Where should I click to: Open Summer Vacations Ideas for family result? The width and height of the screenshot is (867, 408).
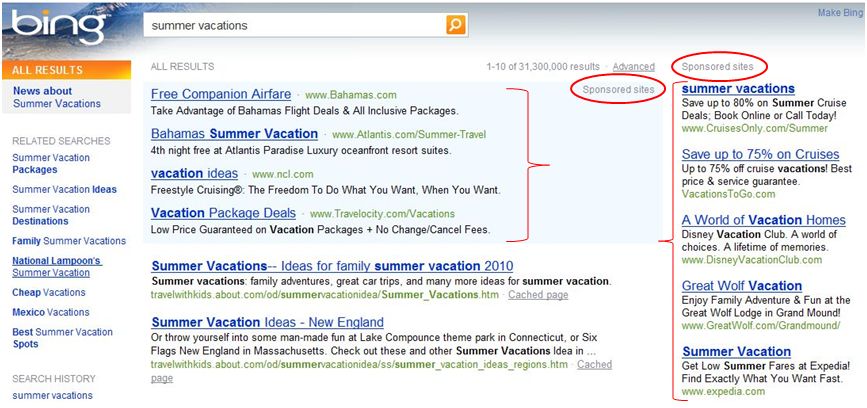click(332, 266)
